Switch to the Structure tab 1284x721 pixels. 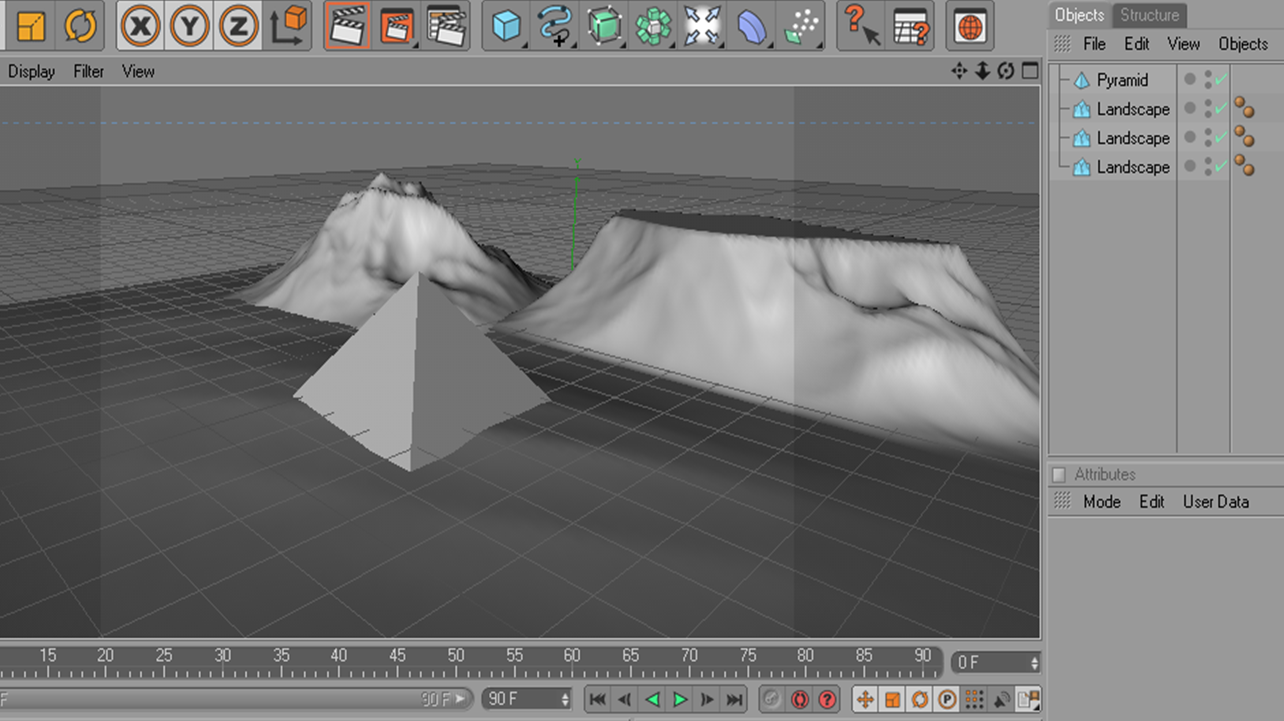pyautogui.click(x=1149, y=15)
